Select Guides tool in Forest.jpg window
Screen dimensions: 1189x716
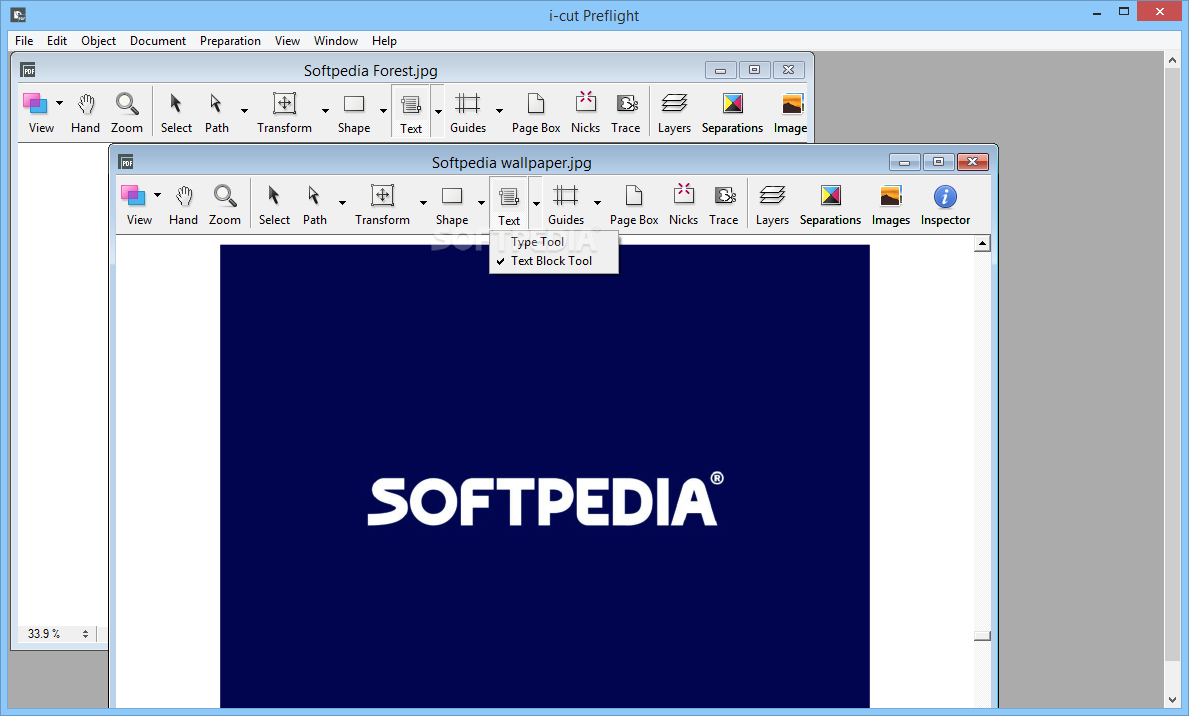point(468,114)
